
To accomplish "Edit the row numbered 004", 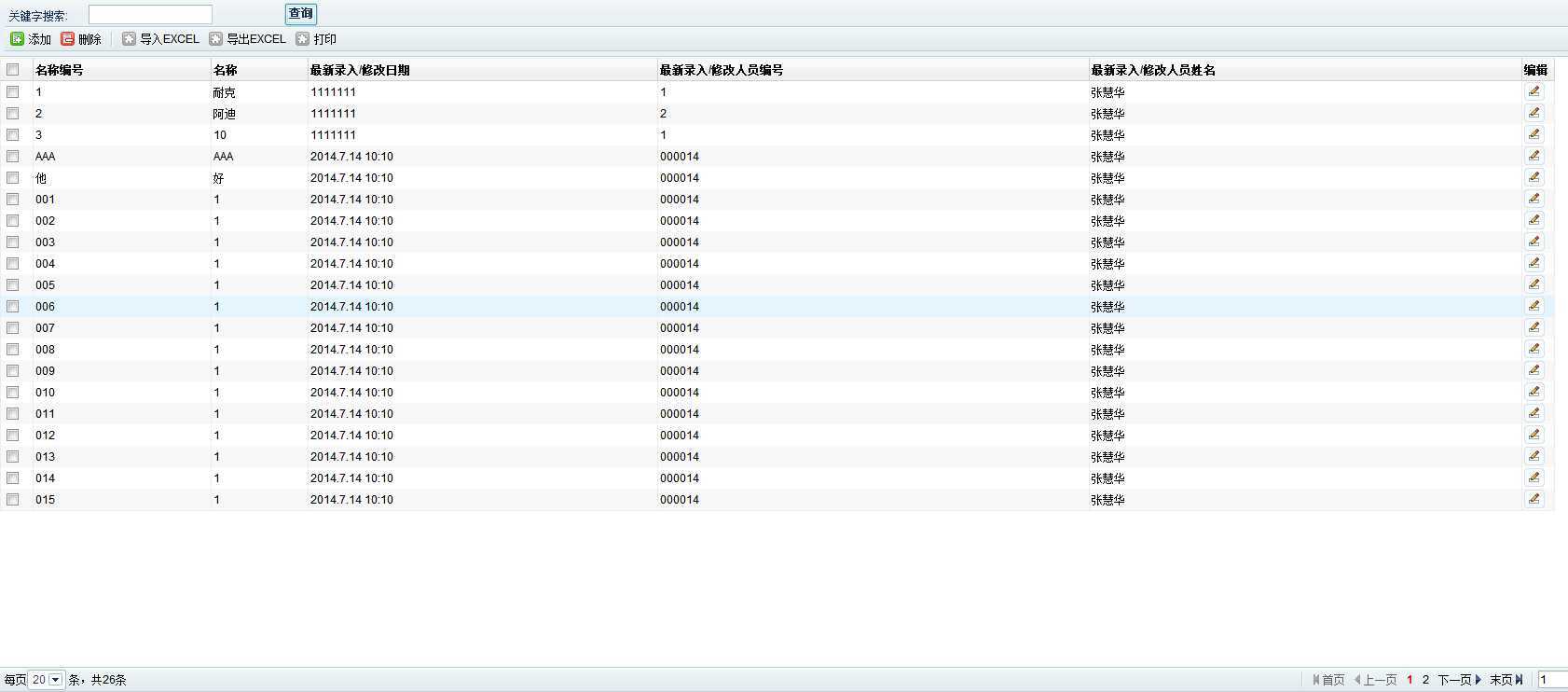I will [x=1534, y=263].
